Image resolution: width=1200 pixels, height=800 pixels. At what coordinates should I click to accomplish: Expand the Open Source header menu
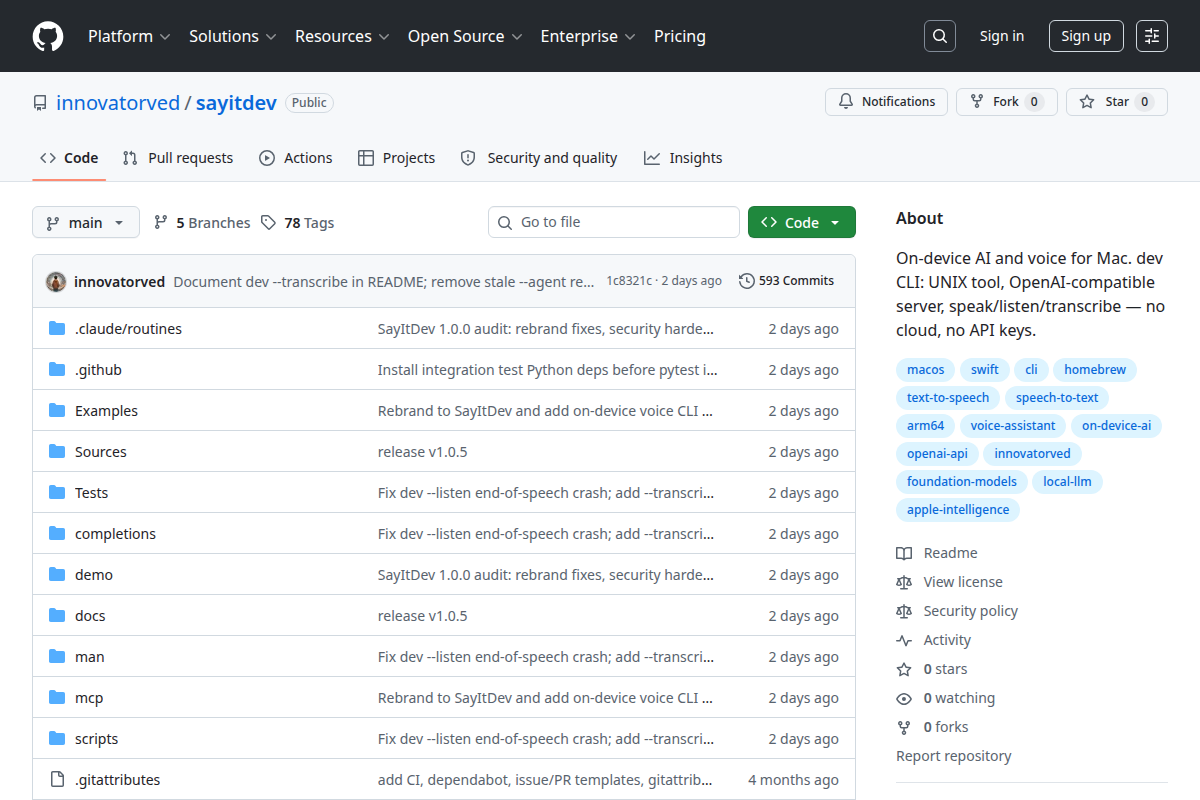click(465, 36)
